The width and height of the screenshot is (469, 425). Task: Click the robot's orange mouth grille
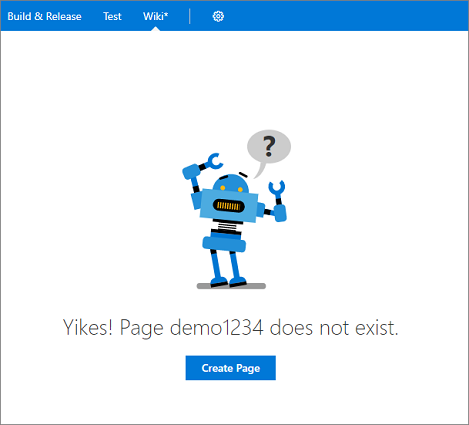tap(229, 206)
